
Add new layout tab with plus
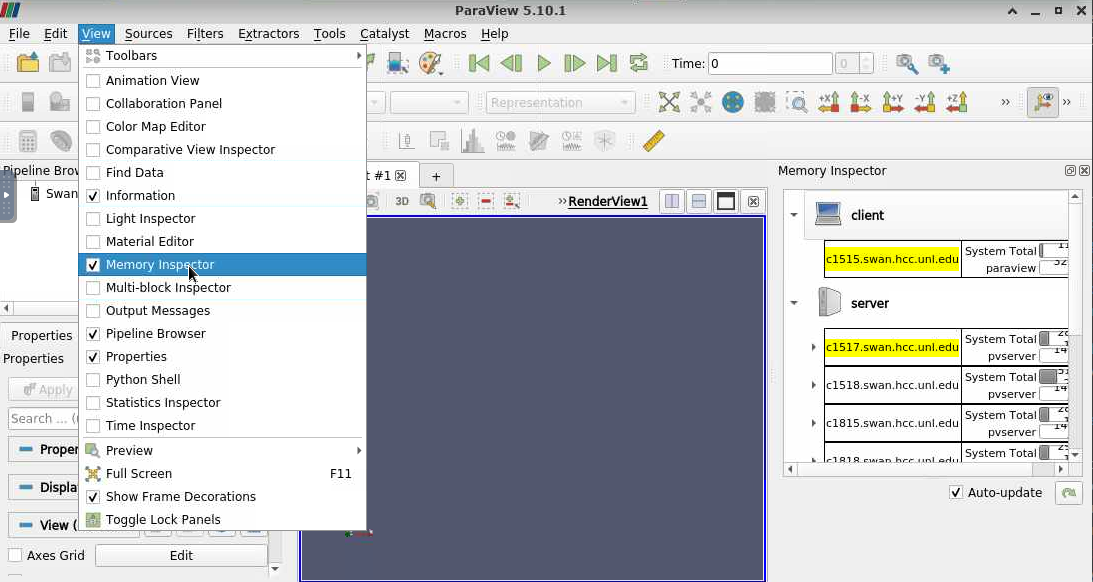click(436, 176)
